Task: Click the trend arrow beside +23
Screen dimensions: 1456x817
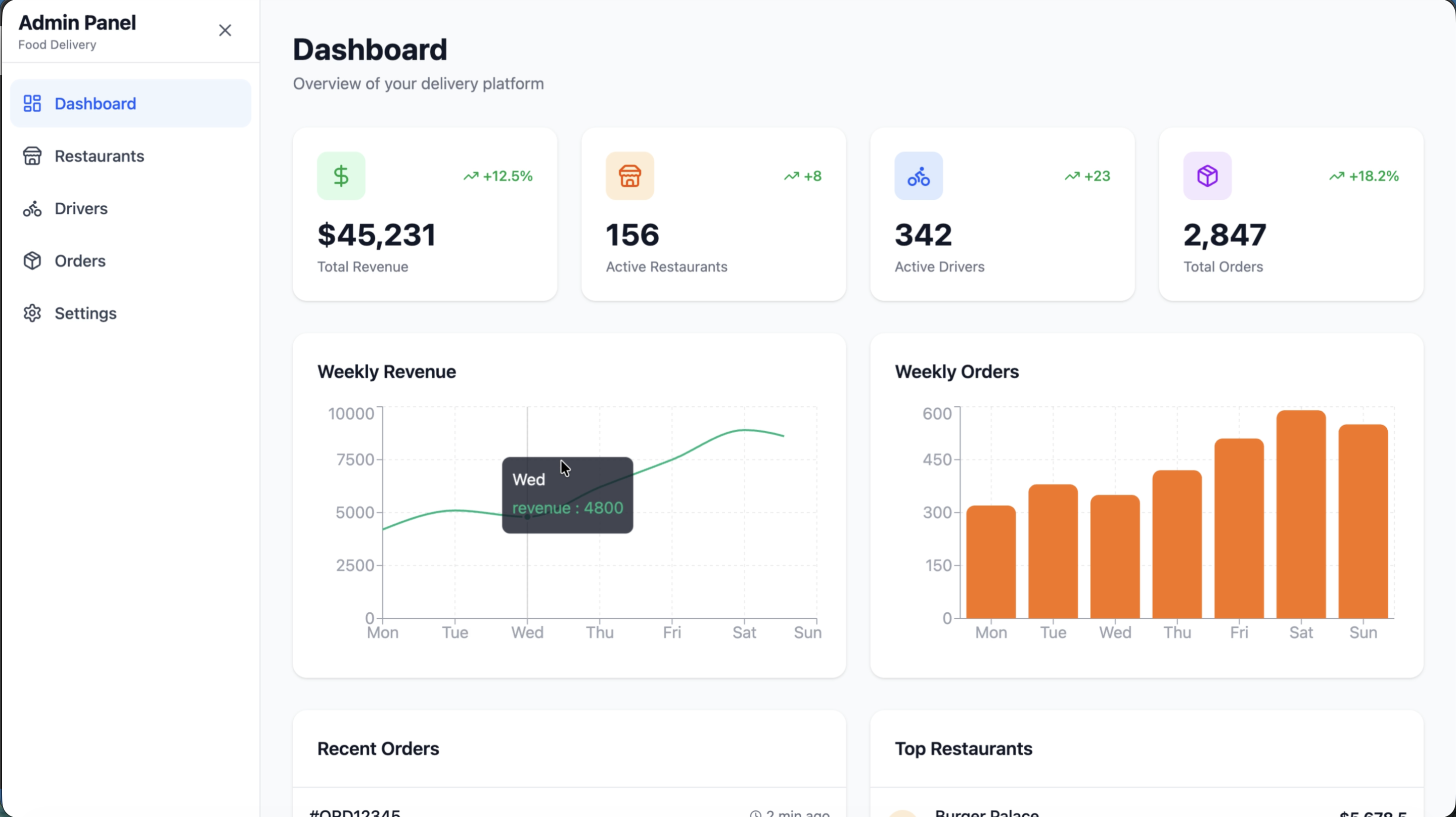Action: [1072, 176]
